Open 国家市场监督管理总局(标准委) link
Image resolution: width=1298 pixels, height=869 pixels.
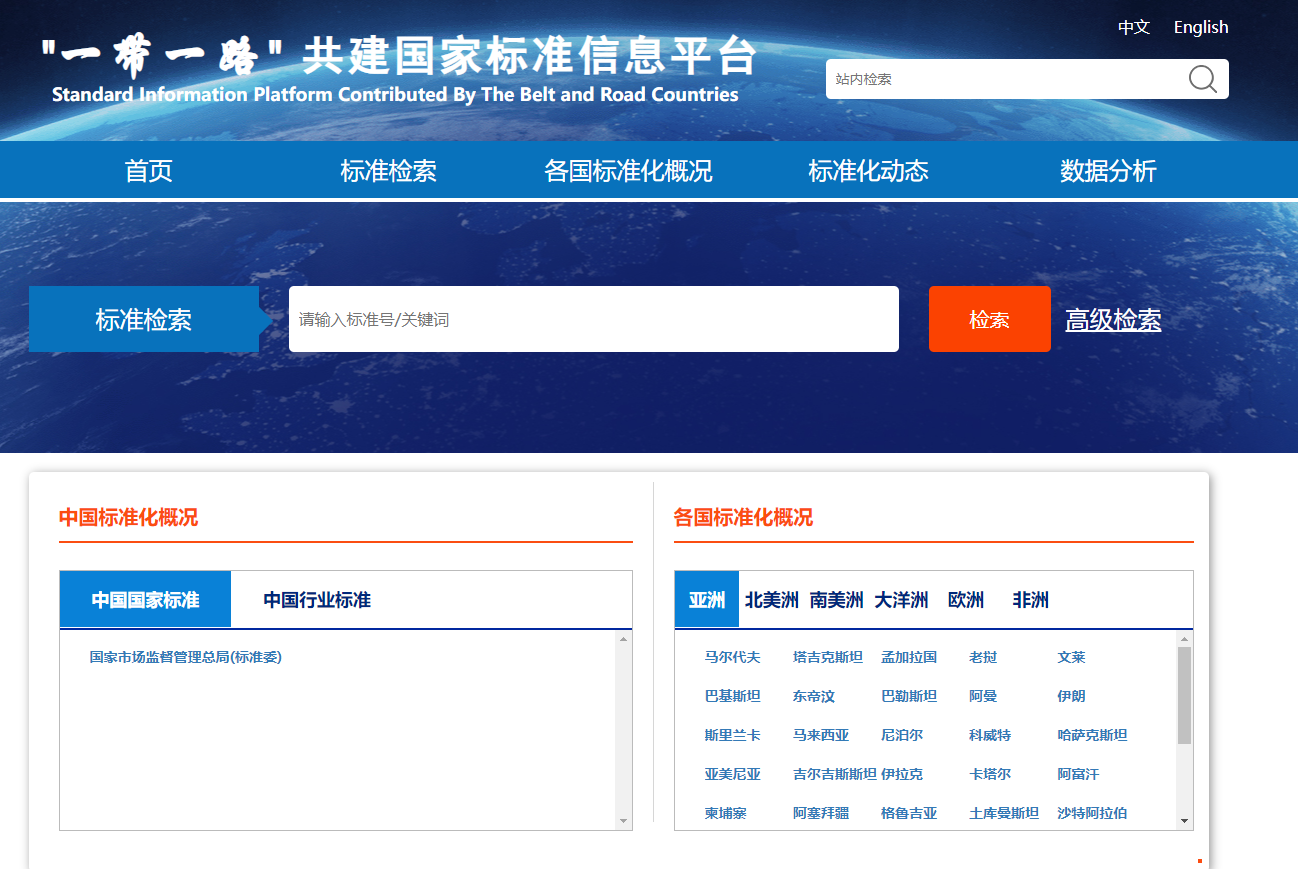click(x=186, y=657)
